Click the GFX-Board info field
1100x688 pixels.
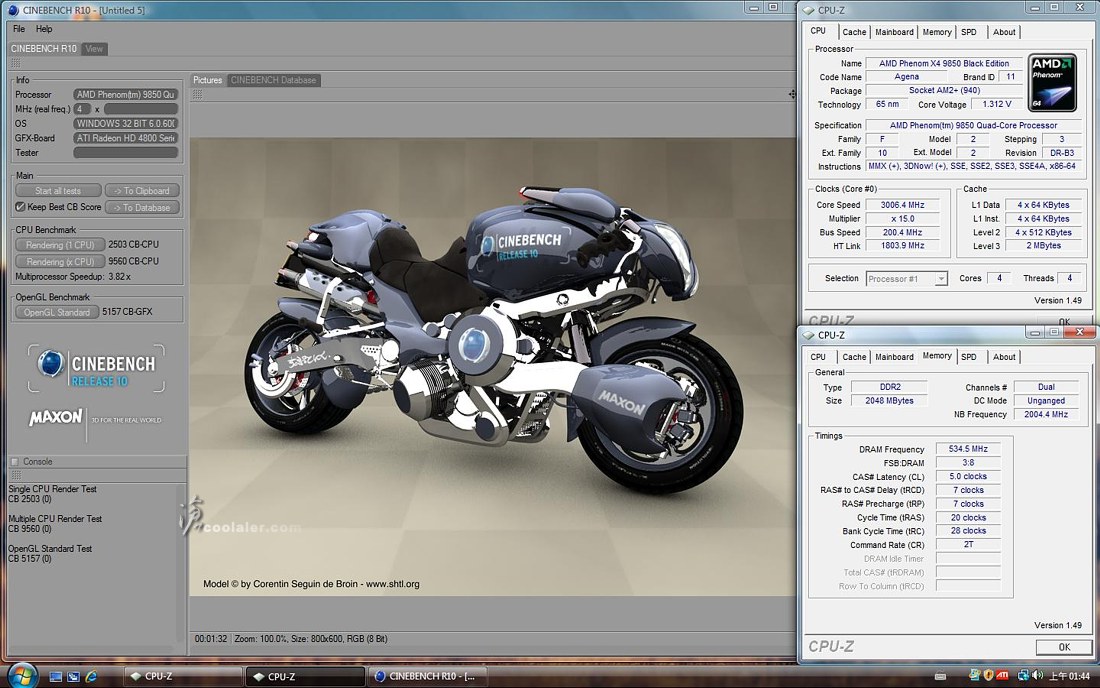click(126, 138)
